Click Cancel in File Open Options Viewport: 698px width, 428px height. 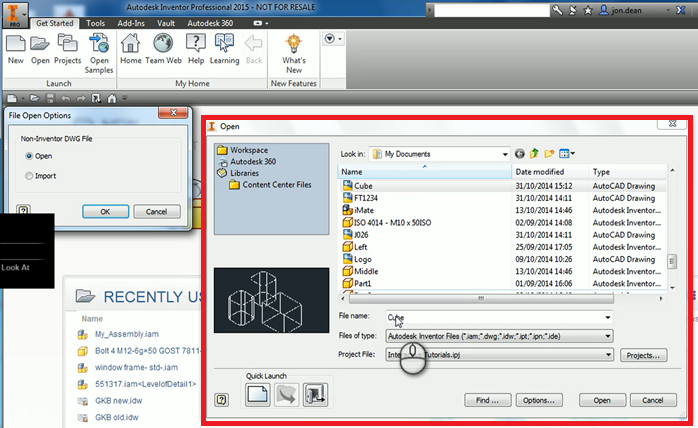[x=157, y=212]
